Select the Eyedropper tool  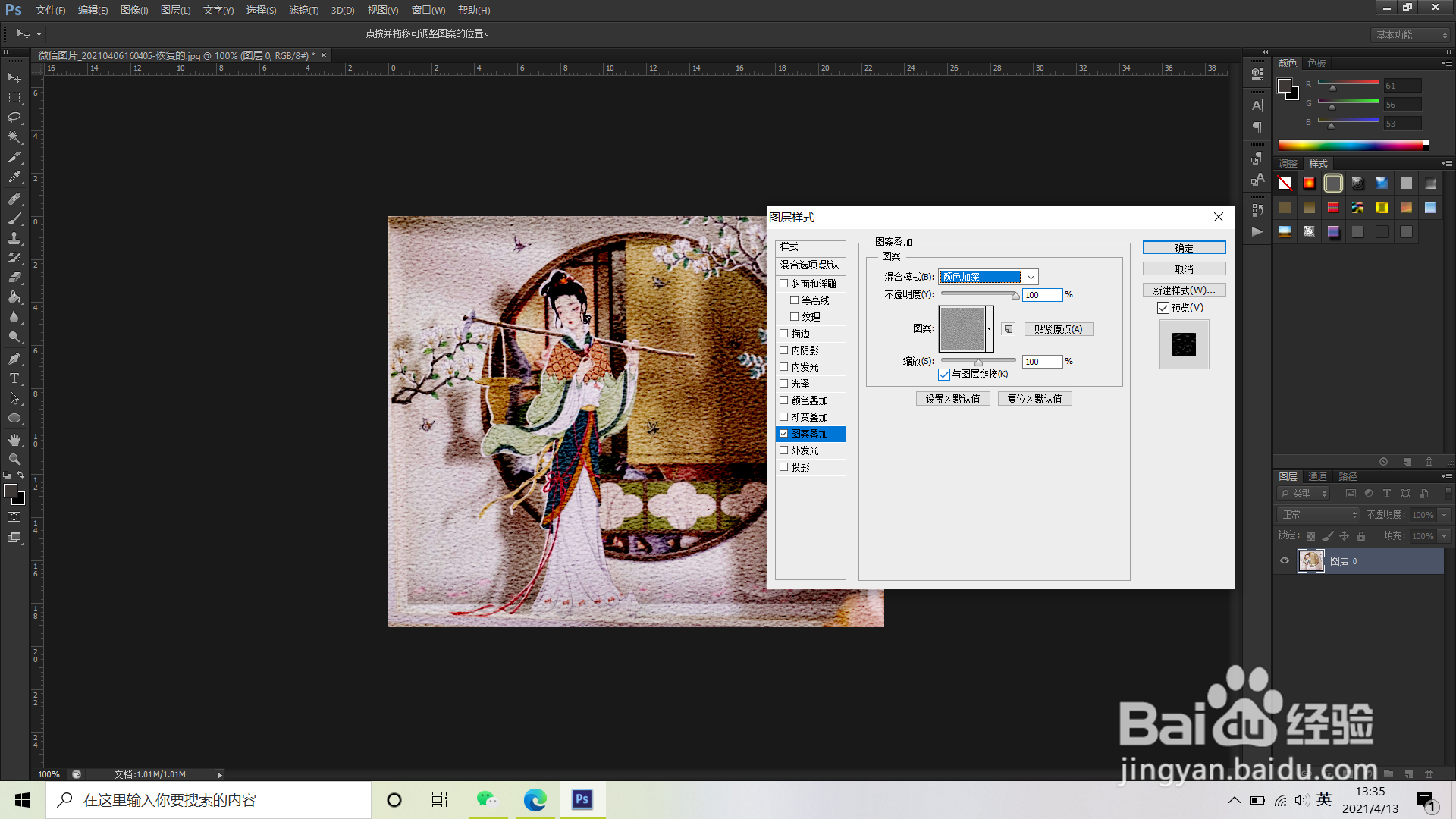point(14,177)
